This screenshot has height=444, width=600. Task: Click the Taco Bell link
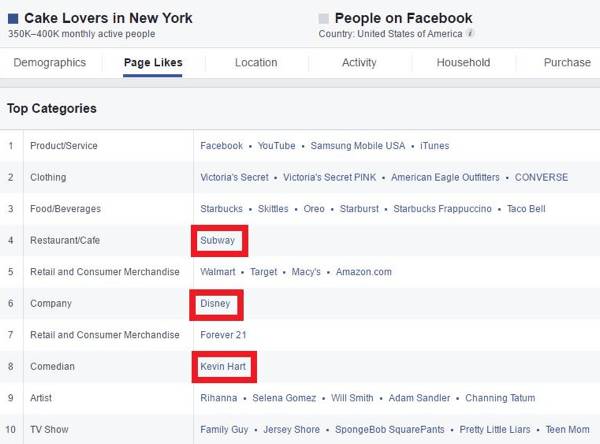[526, 209]
